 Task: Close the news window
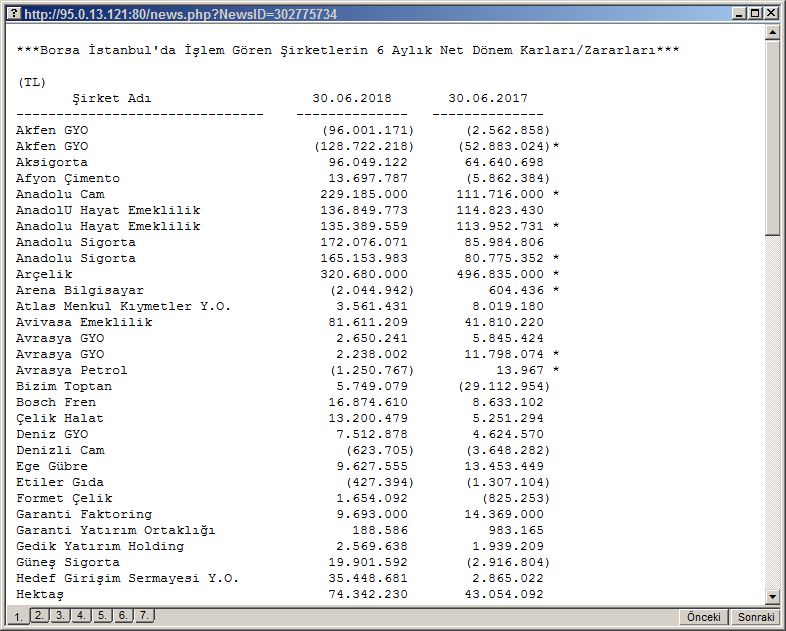[x=771, y=14]
